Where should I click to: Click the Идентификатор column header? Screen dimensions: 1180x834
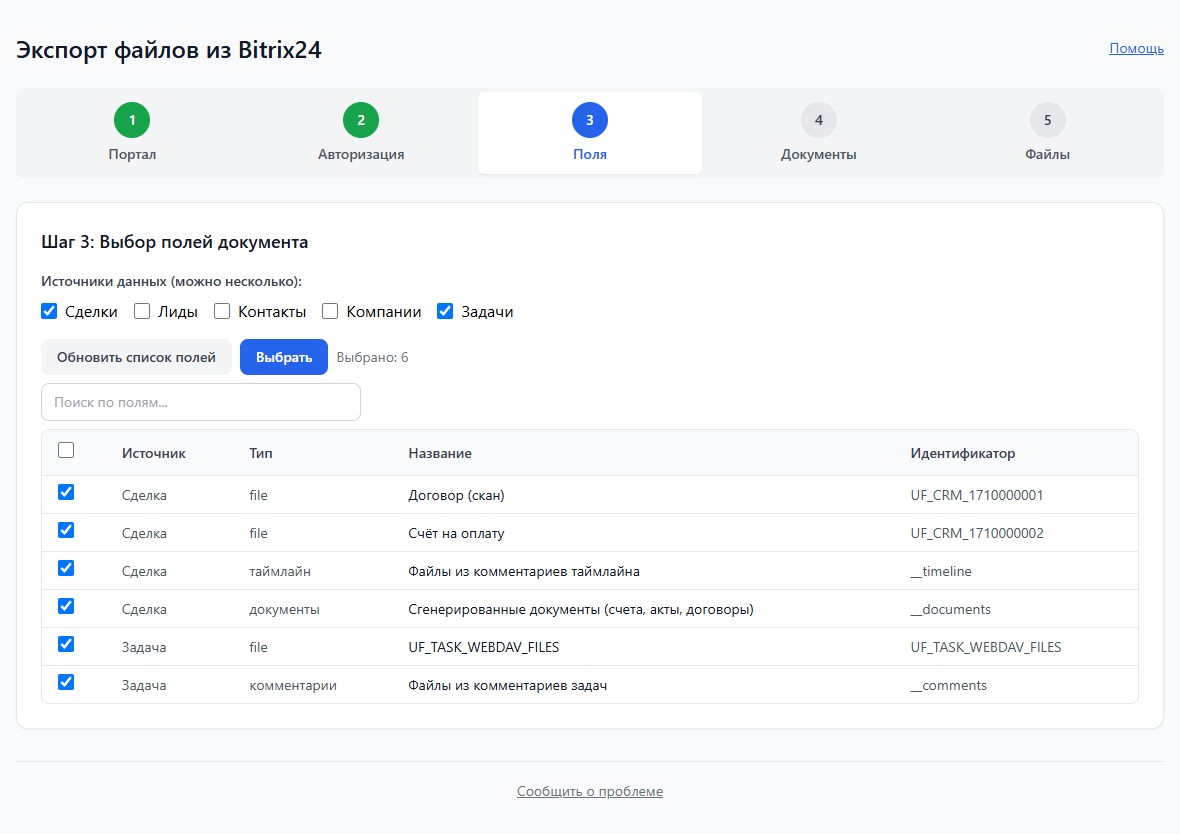point(963,453)
